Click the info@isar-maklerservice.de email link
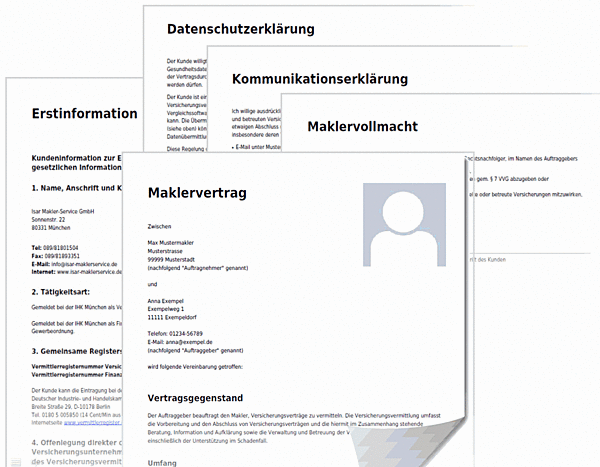 point(75,263)
